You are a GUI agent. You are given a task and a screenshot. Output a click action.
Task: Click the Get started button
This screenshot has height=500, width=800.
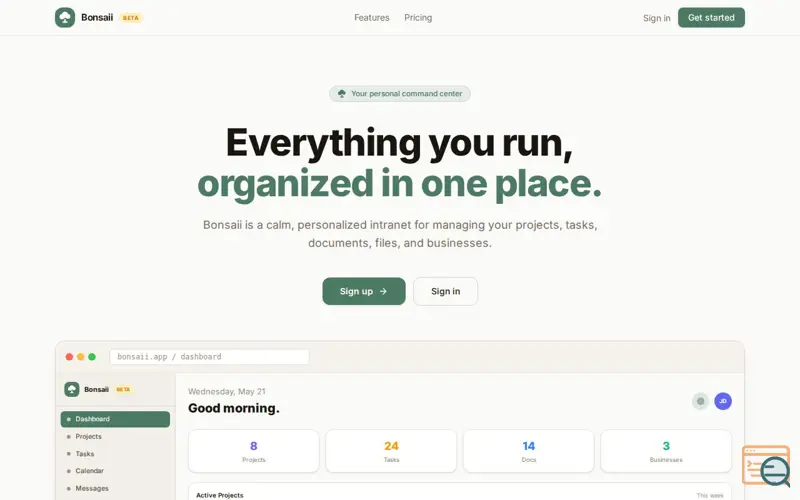[x=711, y=17]
